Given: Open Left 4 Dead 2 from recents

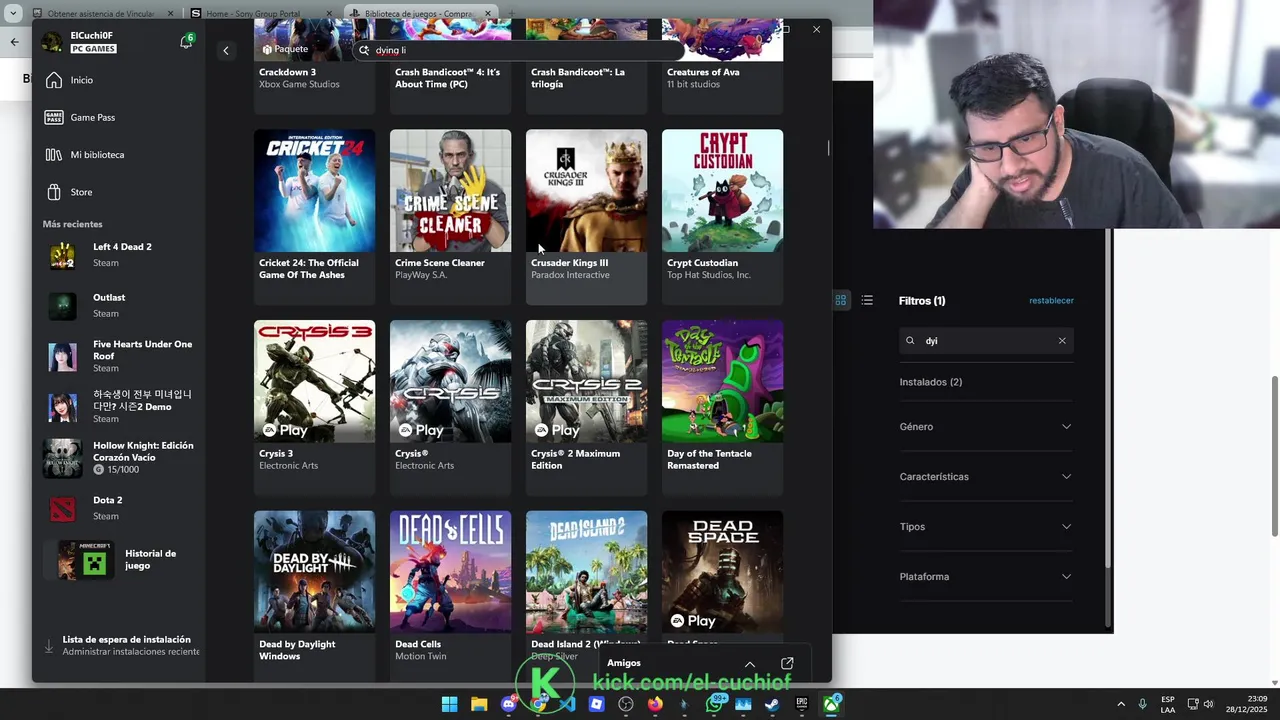Looking at the screenshot, I should click(x=118, y=255).
